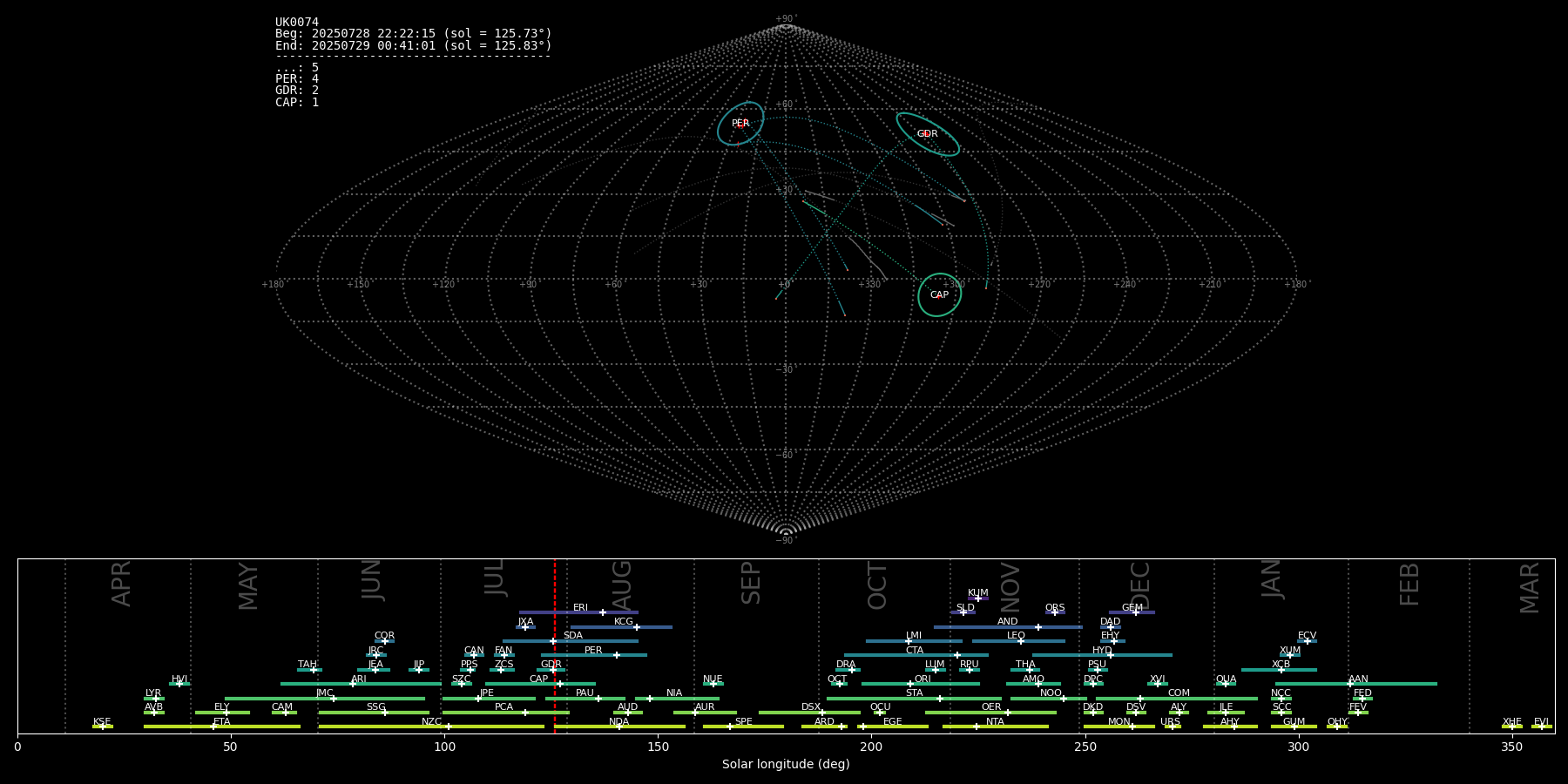Select the SSG shower label in timeline
Viewport: 1568px width, 784px height.
(375, 707)
